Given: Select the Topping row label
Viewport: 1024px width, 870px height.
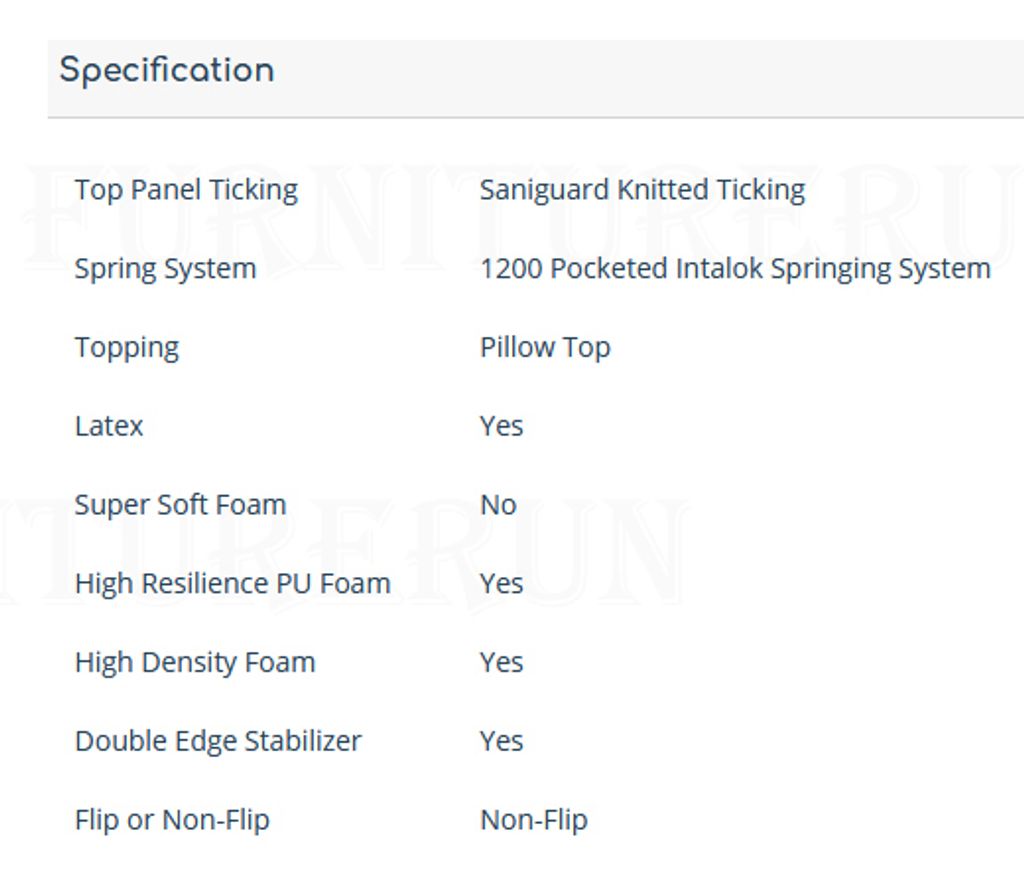Looking at the screenshot, I should point(127,347).
